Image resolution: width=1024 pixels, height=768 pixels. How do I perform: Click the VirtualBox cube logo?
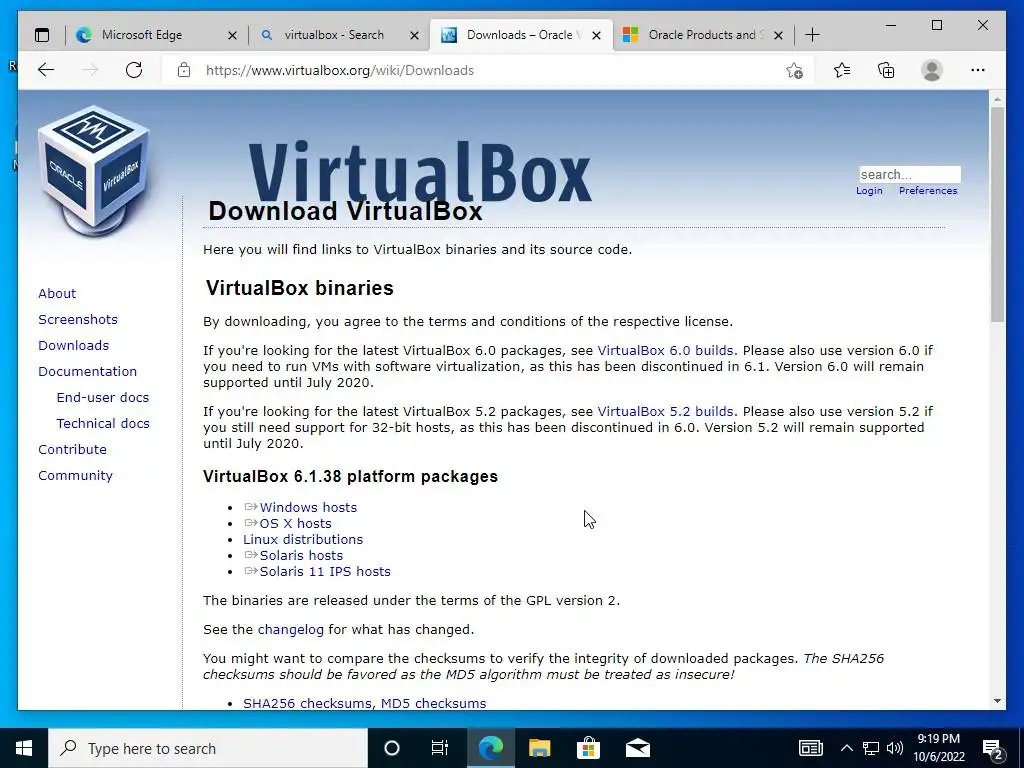94,170
